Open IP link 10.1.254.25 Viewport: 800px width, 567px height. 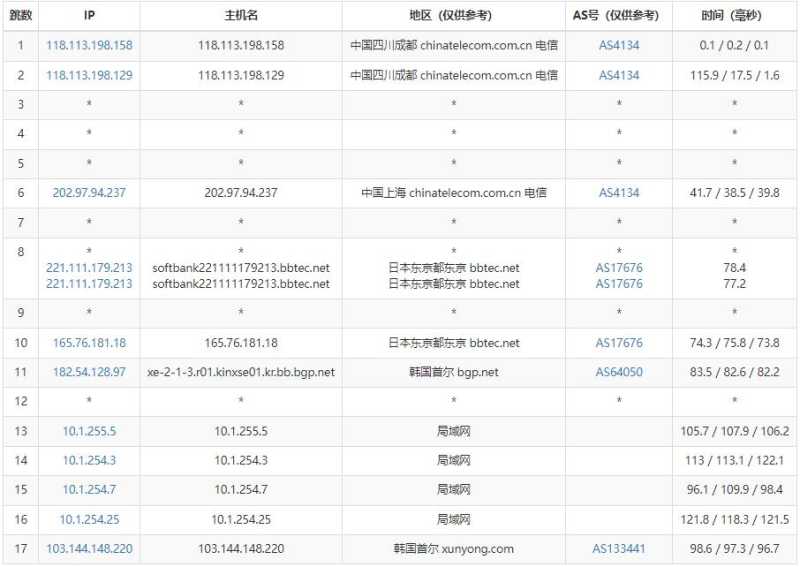click(89, 520)
